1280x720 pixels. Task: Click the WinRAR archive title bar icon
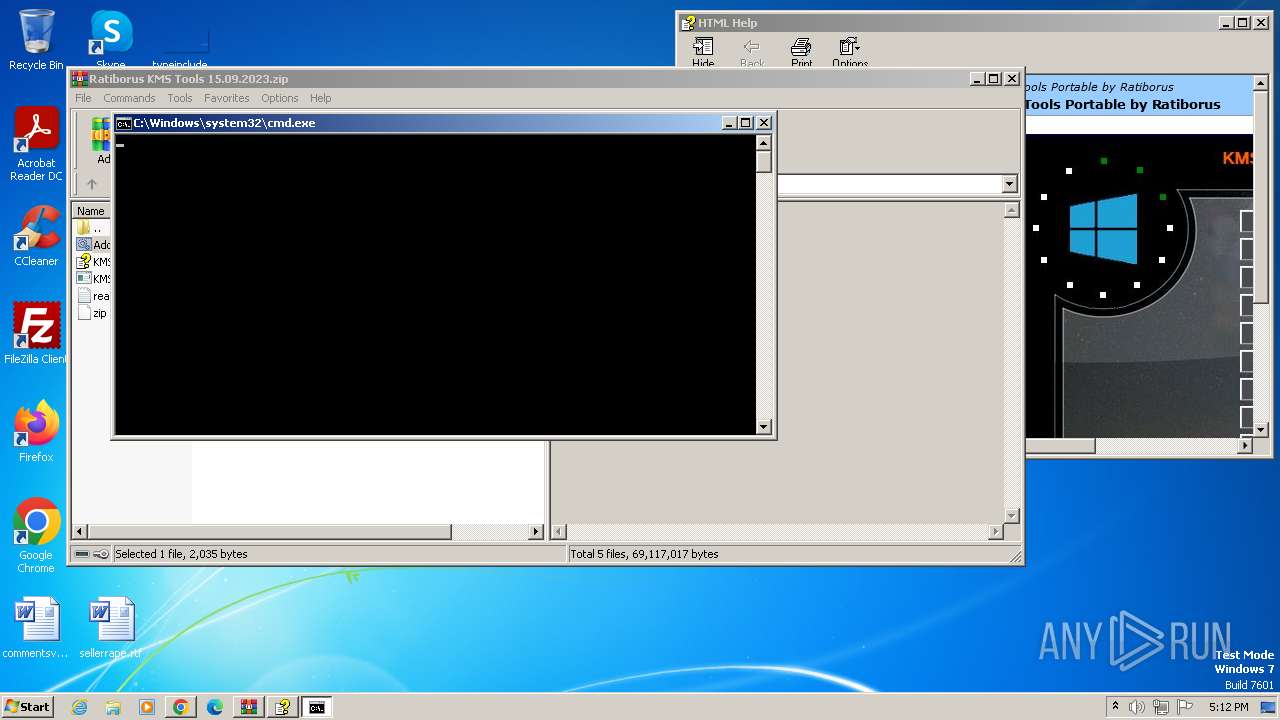pos(80,79)
